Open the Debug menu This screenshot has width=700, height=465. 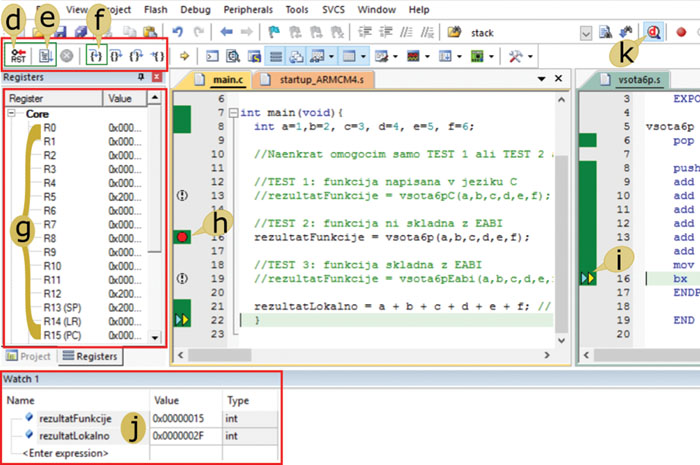click(x=195, y=9)
